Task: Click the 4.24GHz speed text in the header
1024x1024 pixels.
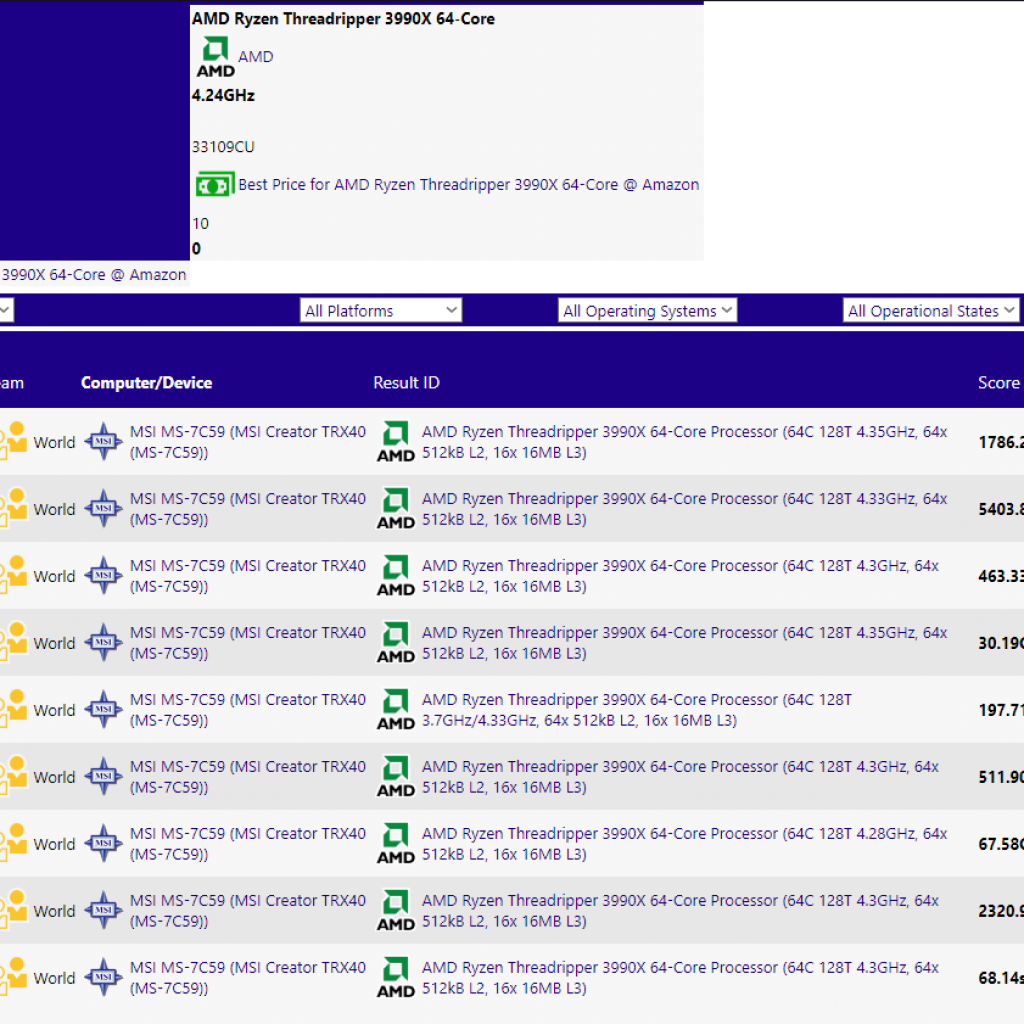Action: coord(223,95)
